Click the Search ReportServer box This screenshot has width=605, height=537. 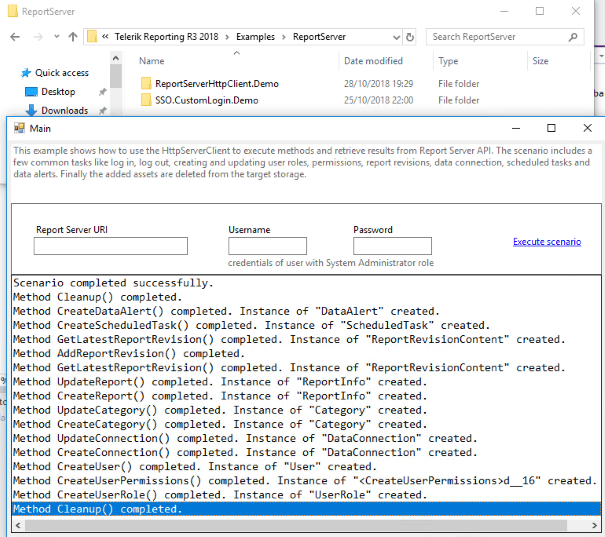click(x=505, y=37)
